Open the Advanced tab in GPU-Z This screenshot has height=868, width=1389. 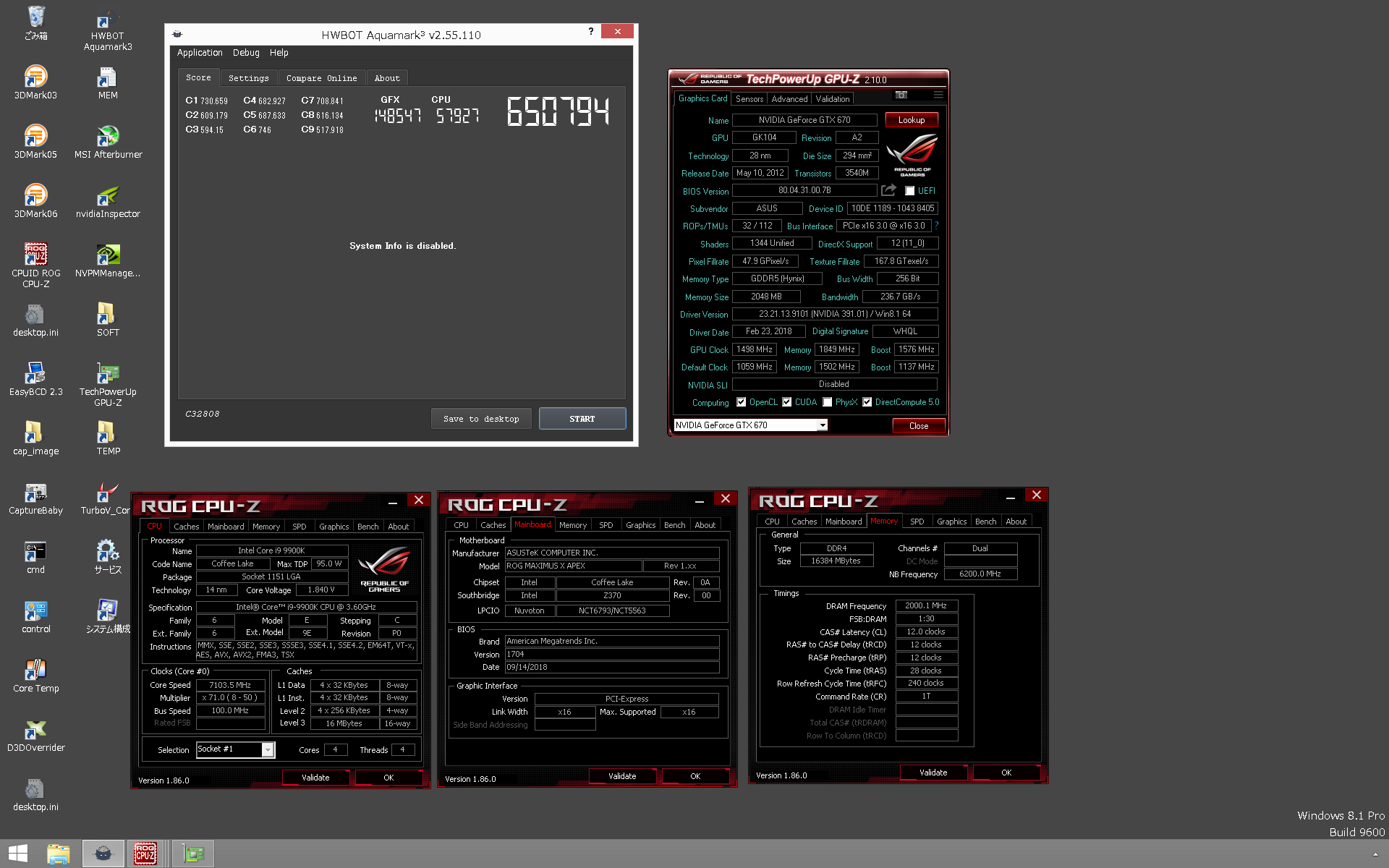(789, 99)
